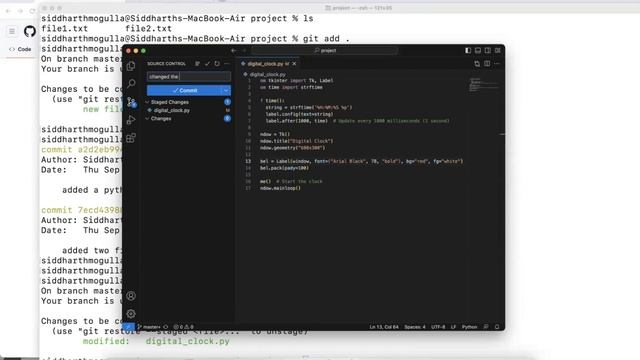The height and width of the screenshot is (360, 640).
Task: Go forward using title bar arrow
Action: (244, 51)
